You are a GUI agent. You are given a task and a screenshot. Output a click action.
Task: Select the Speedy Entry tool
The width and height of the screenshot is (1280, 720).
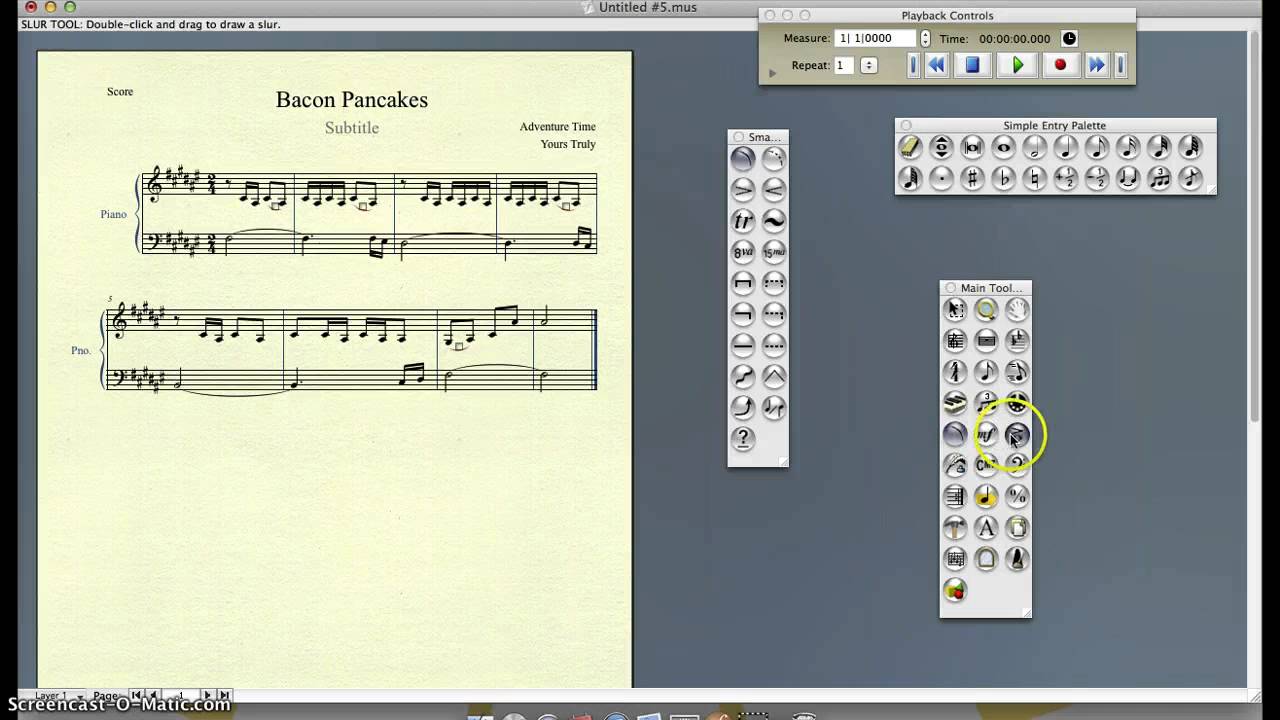click(1017, 372)
